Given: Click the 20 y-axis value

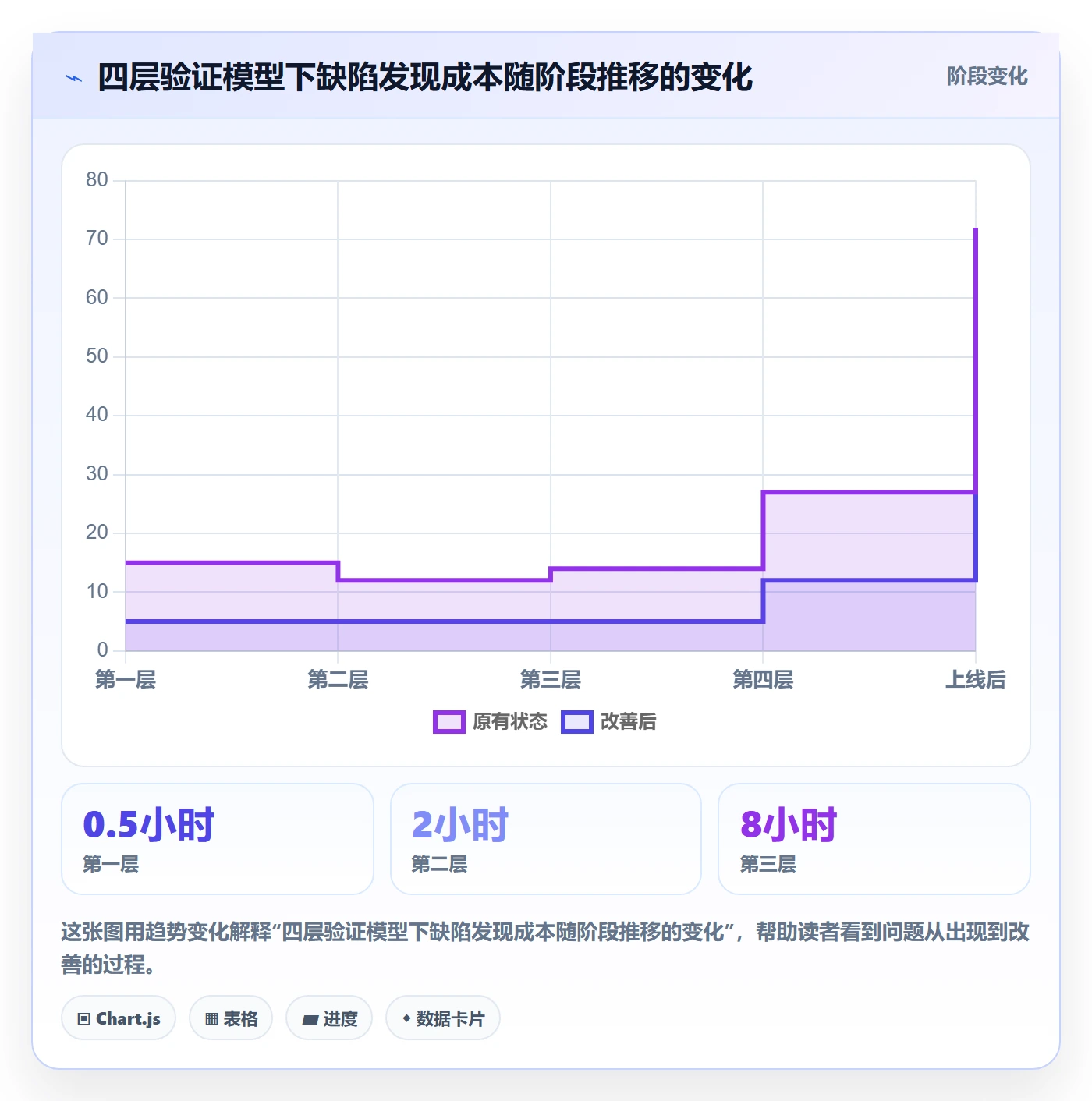Looking at the screenshot, I should click(x=97, y=533).
